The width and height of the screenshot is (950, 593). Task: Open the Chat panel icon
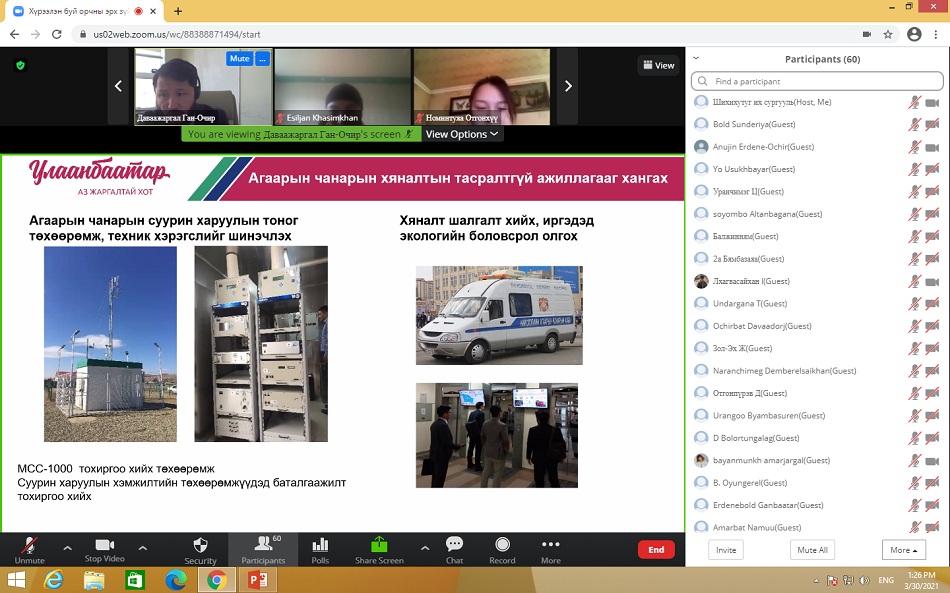(x=454, y=546)
